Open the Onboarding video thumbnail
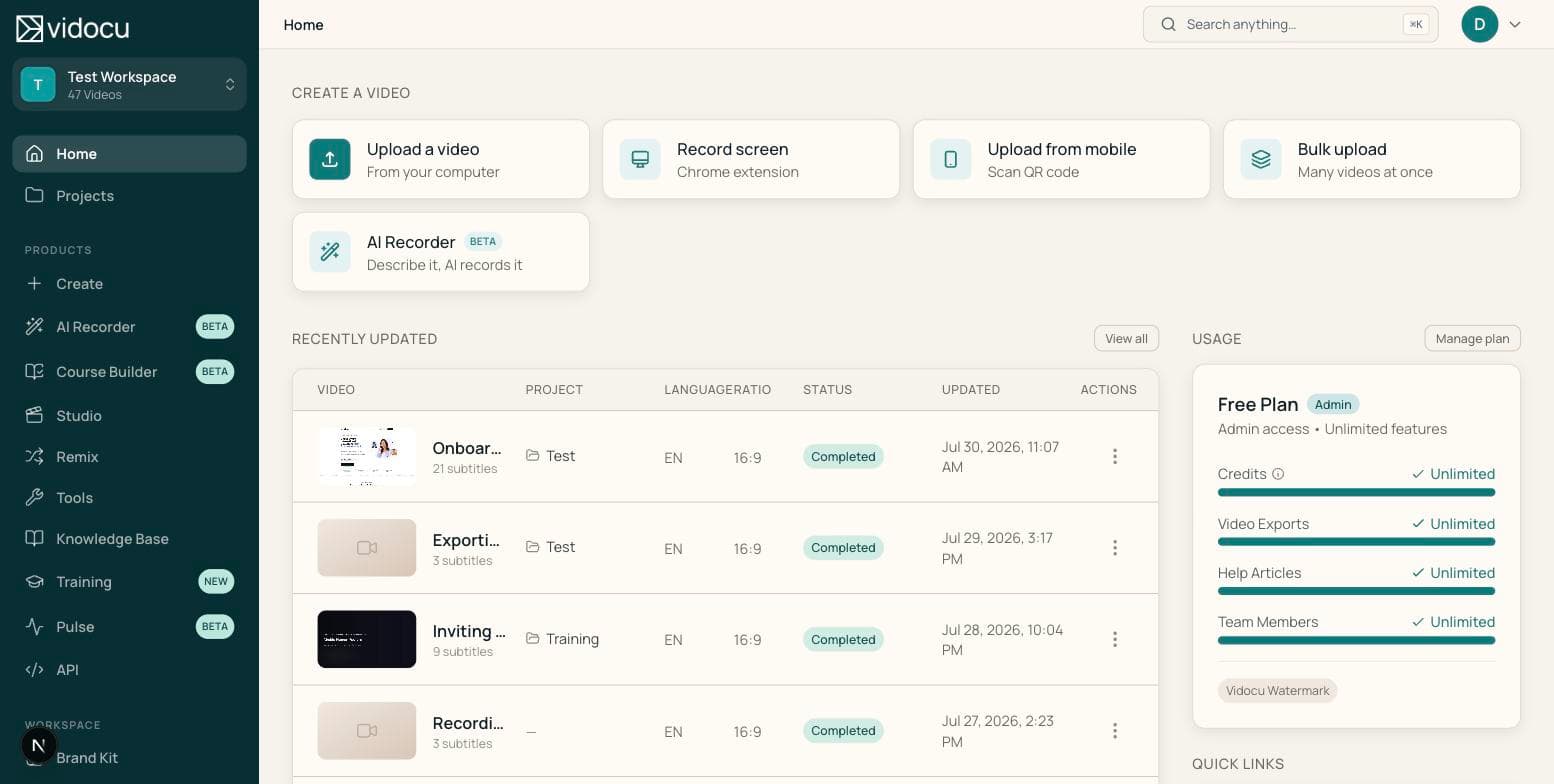Screen dimensions: 1554x784 [367, 457]
